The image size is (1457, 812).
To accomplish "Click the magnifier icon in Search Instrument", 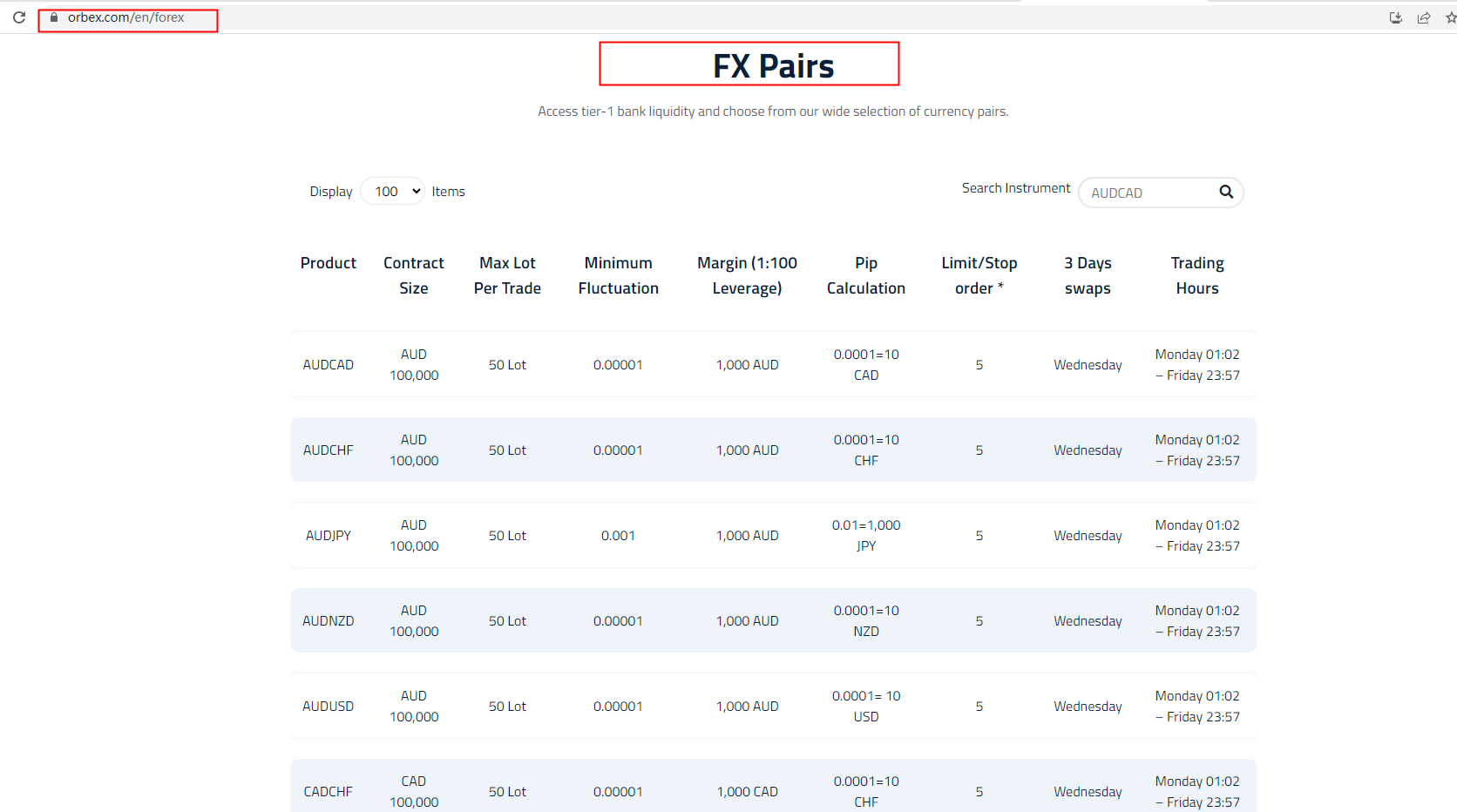I will (1226, 192).
